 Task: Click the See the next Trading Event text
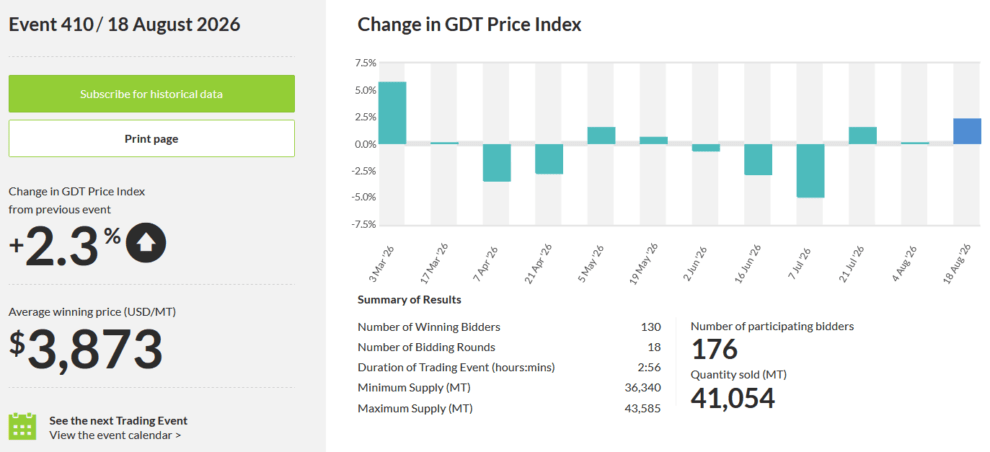[118, 420]
